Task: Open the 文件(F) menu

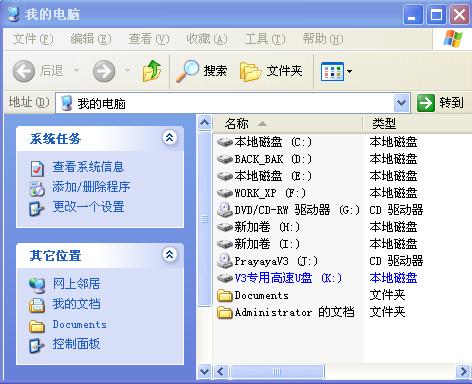Action: pos(33,39)
